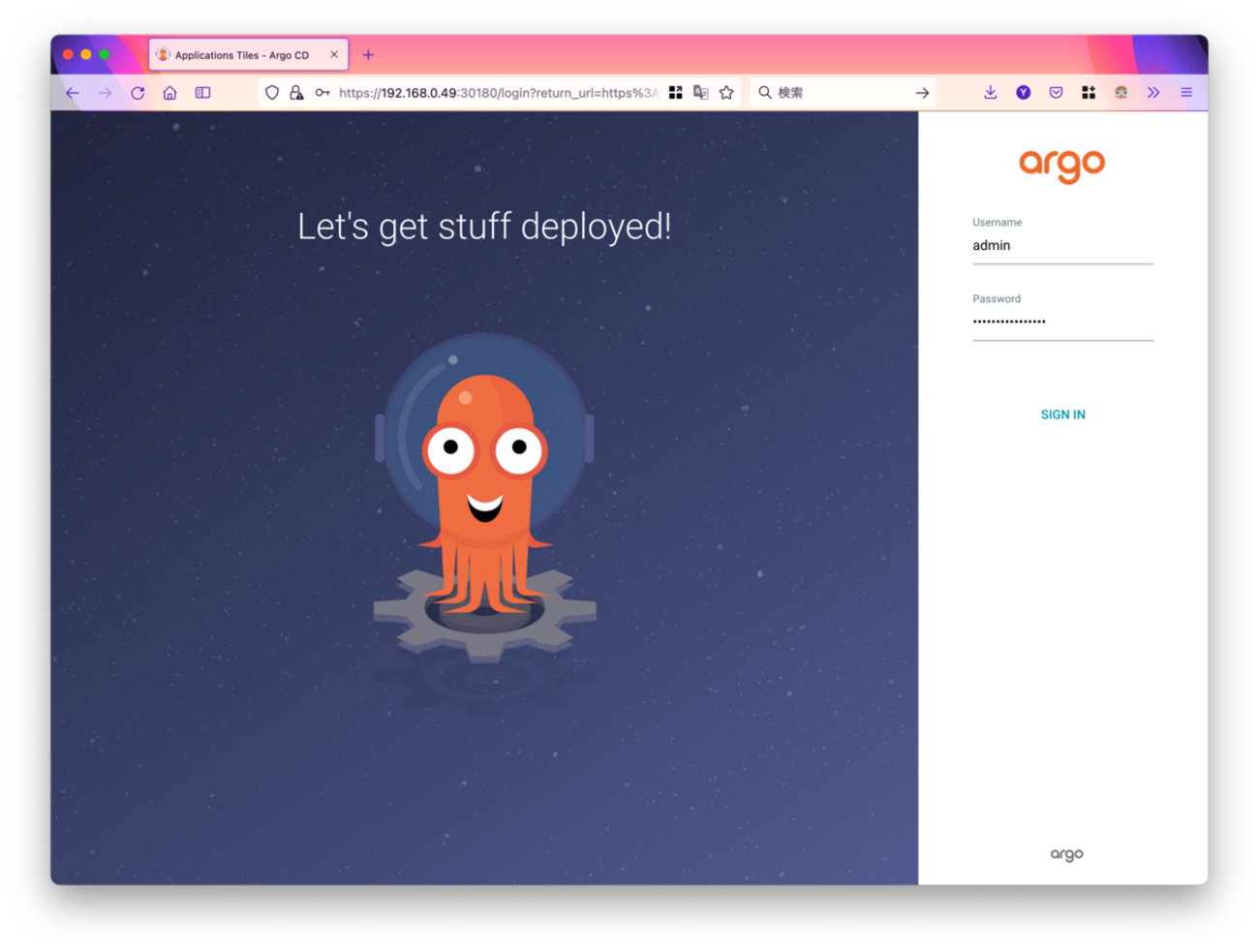The width and height of the screenshot is (1259, 952).
Task: Expand more toolbar tools chevron
Action: pyautogui.click(x=1153, y=93)
